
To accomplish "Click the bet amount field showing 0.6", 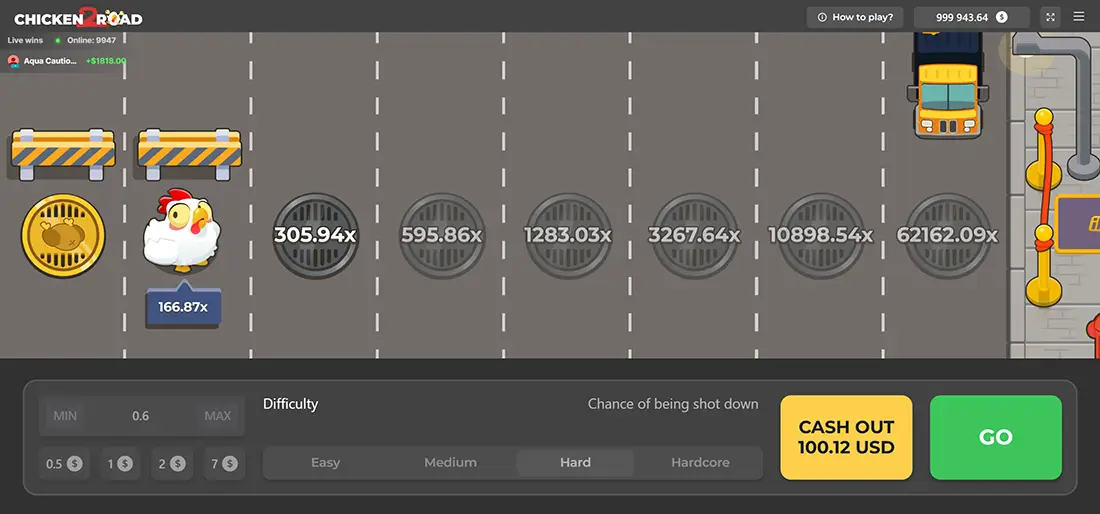I will [x=141, y=416].
